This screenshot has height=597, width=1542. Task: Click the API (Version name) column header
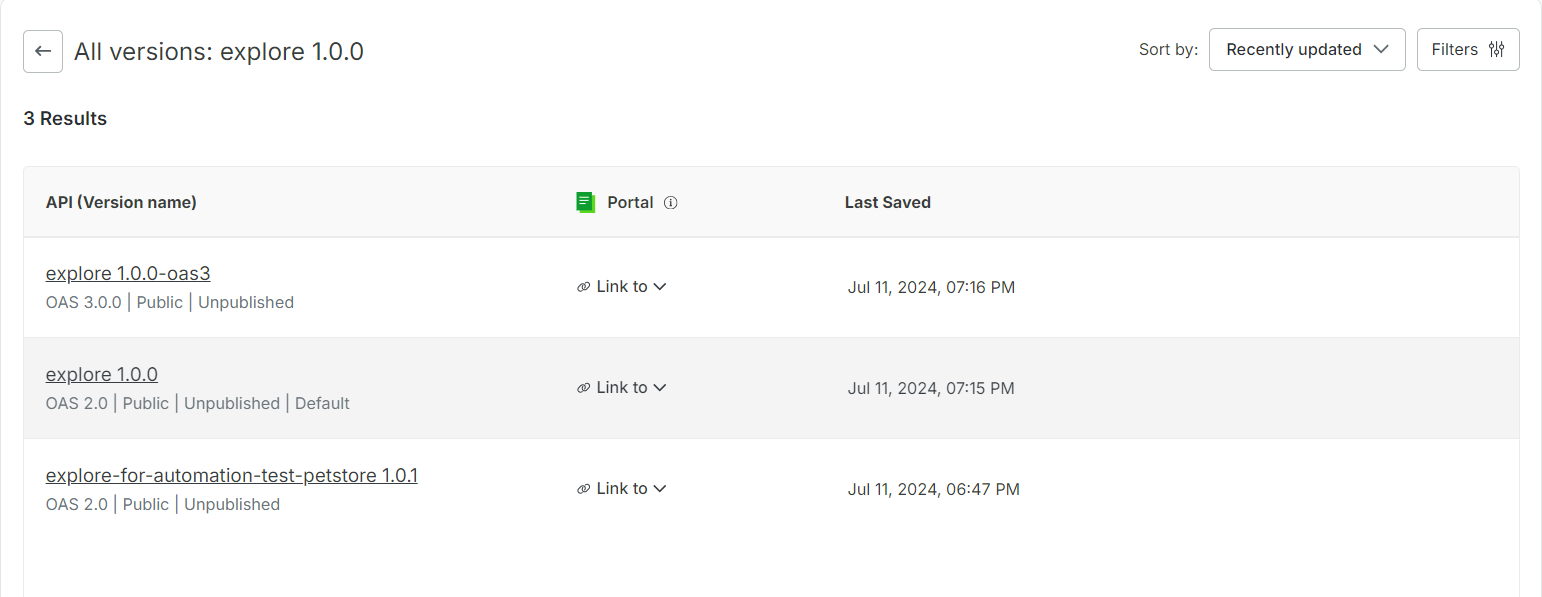[121, 202]
